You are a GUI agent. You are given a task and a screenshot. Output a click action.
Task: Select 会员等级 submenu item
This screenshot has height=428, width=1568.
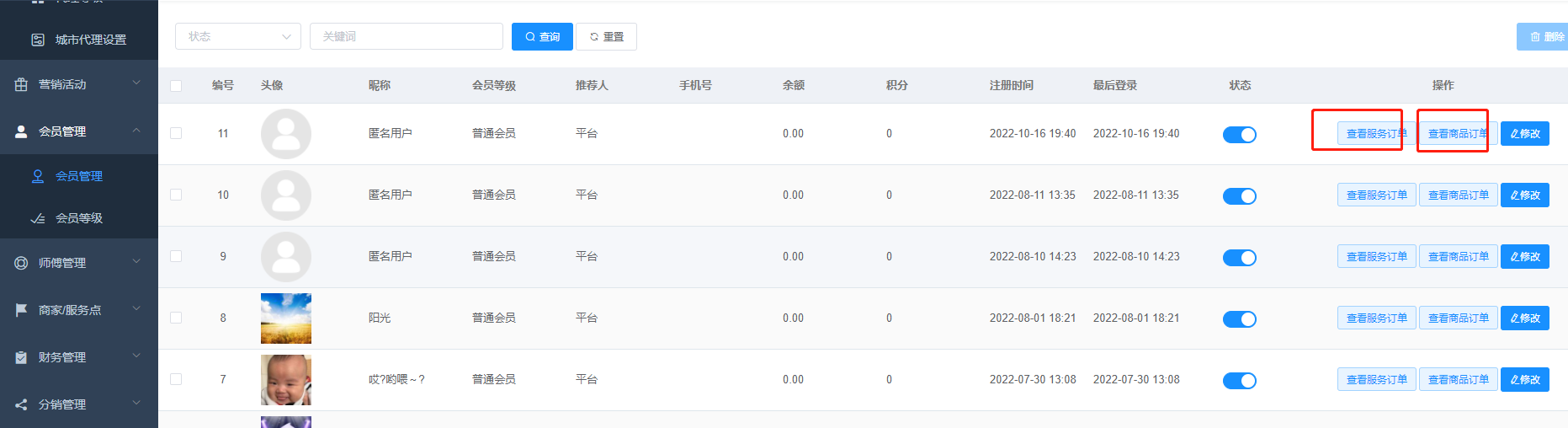tap(79, 218)
